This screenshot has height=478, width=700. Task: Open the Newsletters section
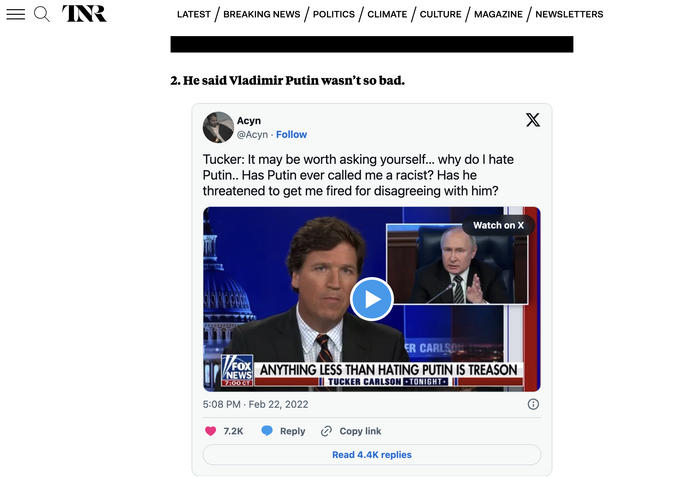point(569,14)
